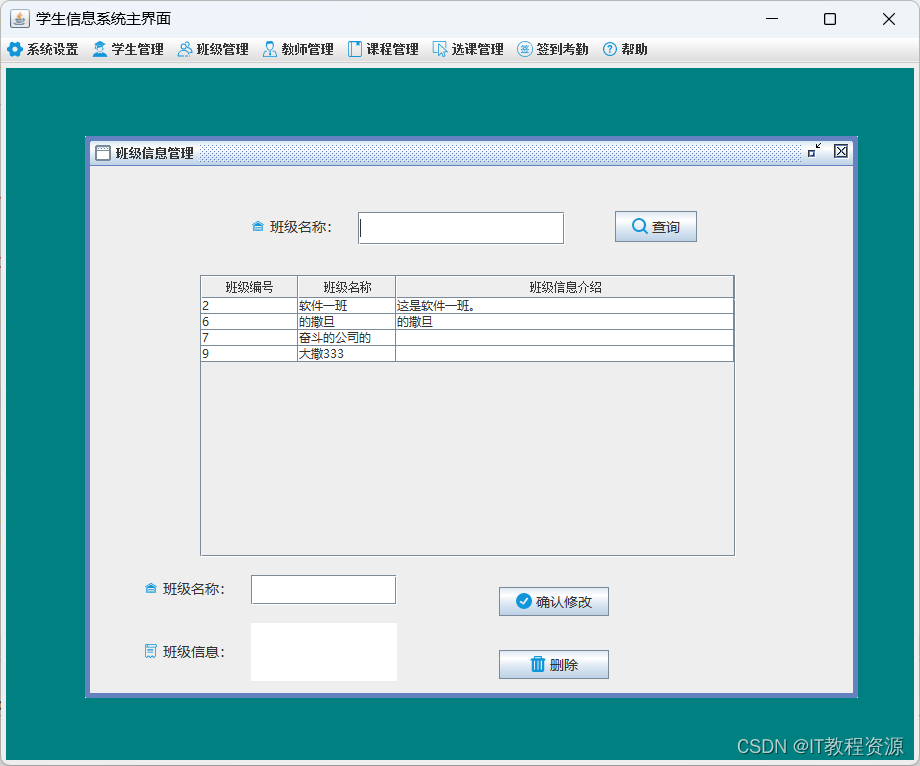This screenshot has width=920, height=766.
Task: Close the 班级信息管理 internal window
Action: coord(841,151)
